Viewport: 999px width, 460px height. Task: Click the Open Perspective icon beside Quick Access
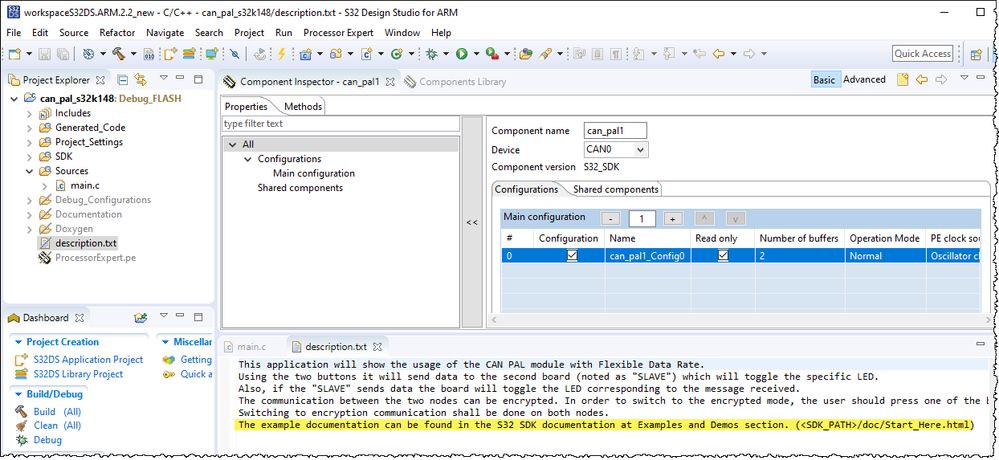pos(975,54)
